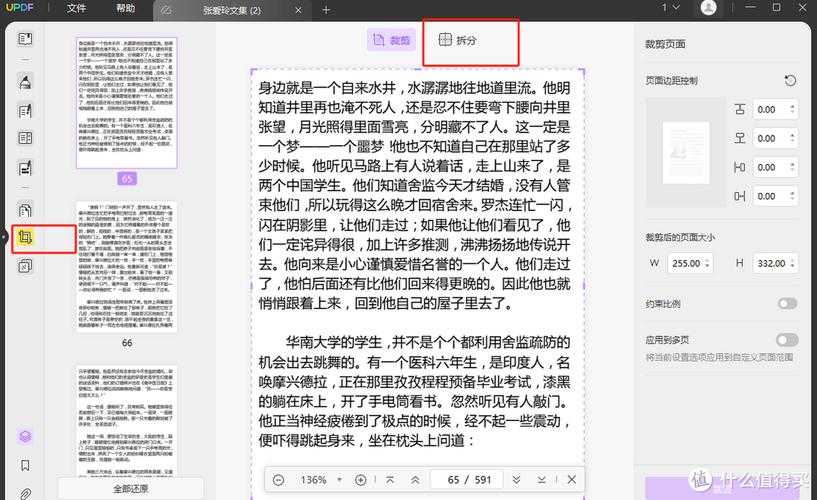This screenshot has height=500, width=817.
Task: Select the third page thumbnail below 66
Action: pos(127,420)
